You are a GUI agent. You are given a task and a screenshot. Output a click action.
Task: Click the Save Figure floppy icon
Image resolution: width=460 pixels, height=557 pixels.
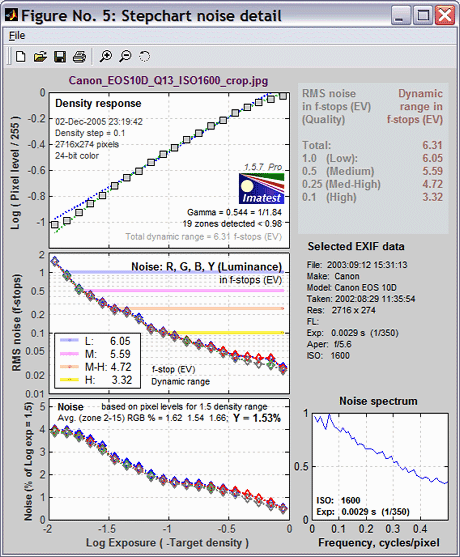point(60,56)
